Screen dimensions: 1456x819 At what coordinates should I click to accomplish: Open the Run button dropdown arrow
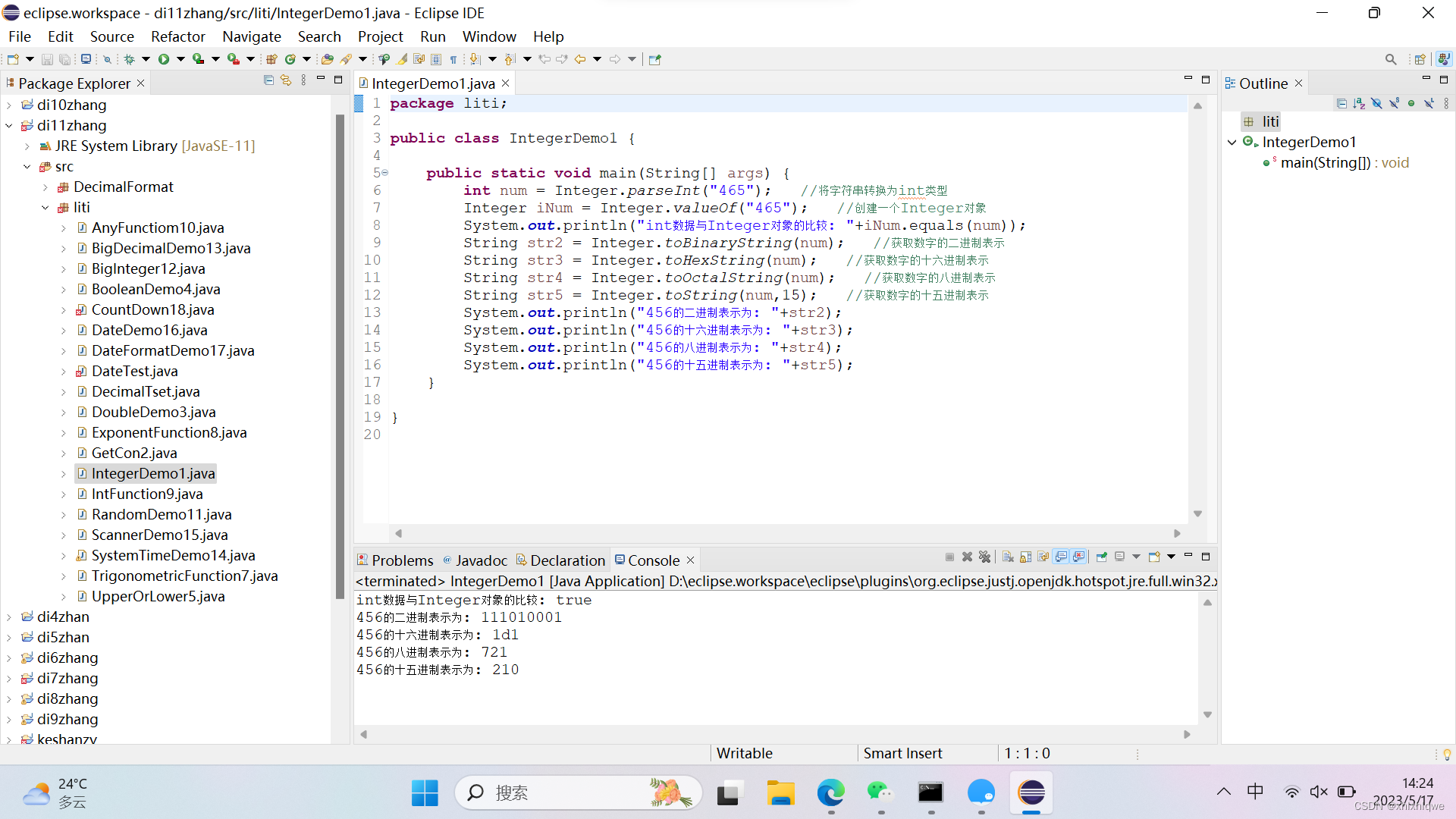[180, 59]
